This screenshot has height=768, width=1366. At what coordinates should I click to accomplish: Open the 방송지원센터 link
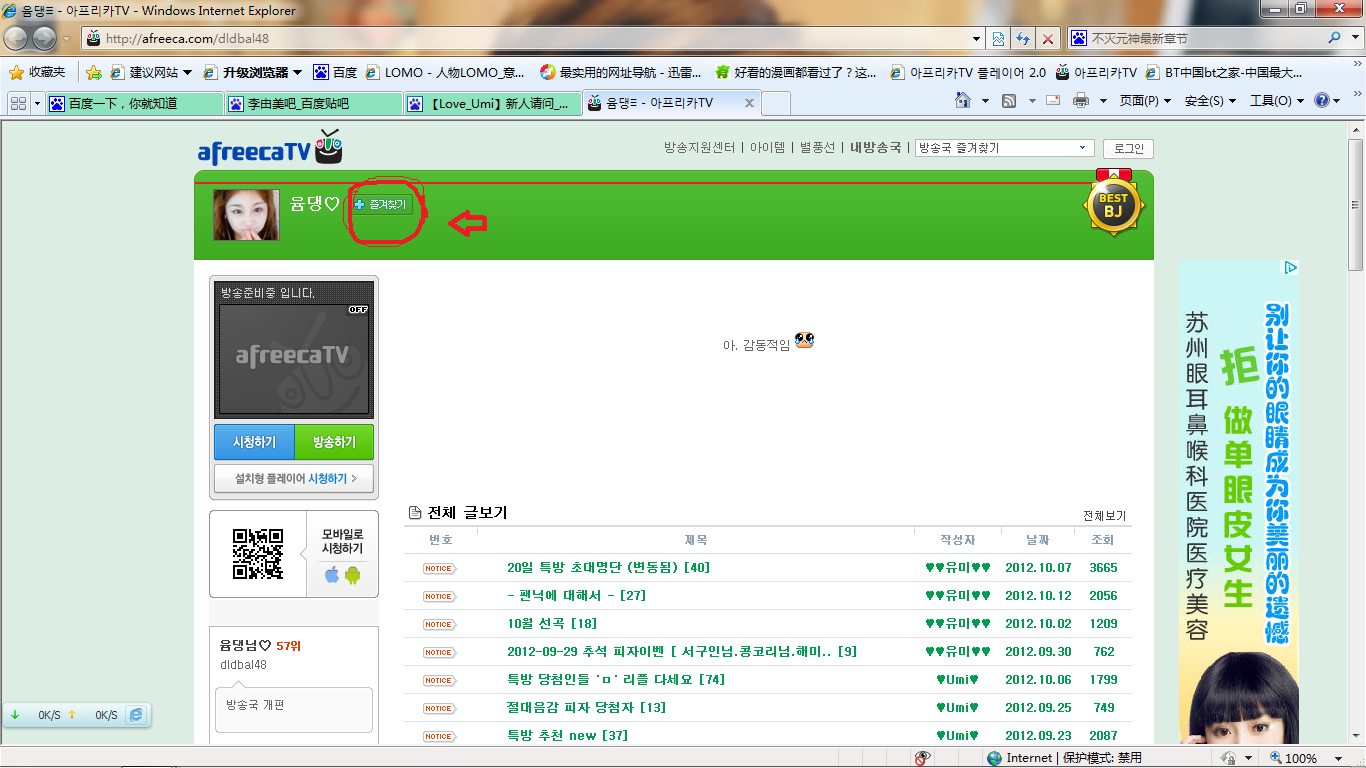[x=699, y=148]
